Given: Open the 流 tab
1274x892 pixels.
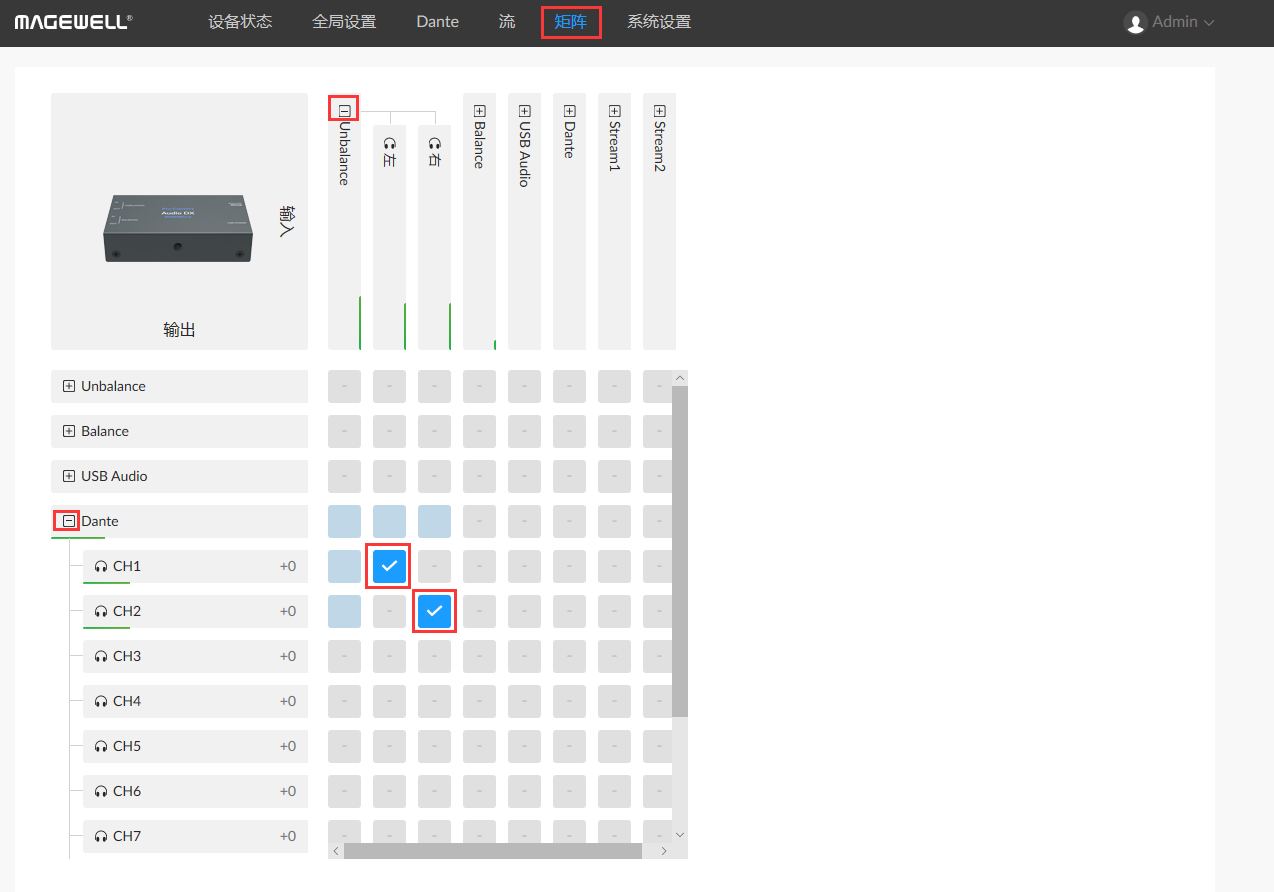Looking at the screenshot, I should pyautogui.click(x=507, y=22).
